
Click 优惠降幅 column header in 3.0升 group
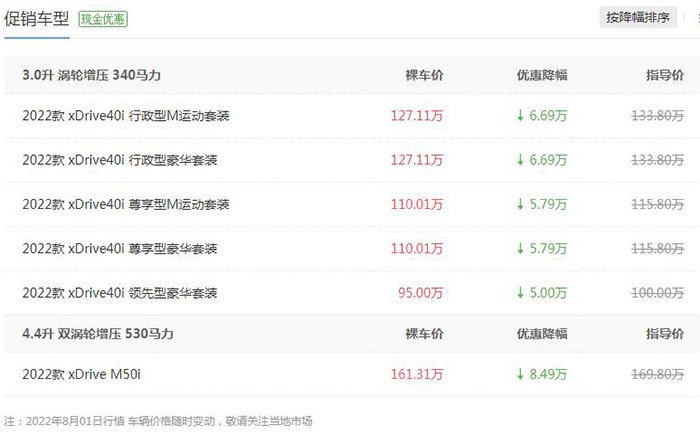[x=542, y=75]
